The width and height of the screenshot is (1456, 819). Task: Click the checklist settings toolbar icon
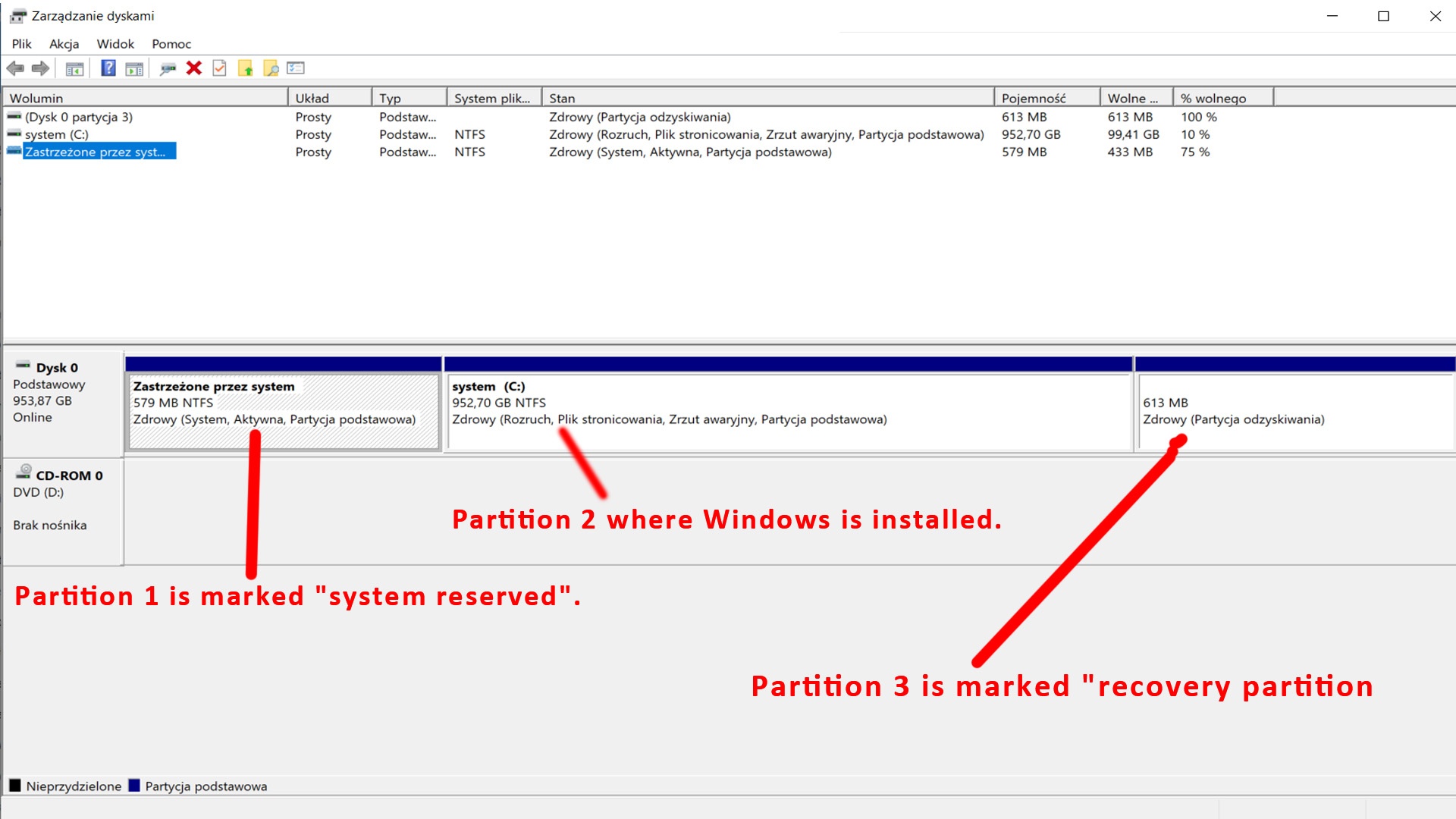coord(296,68)
